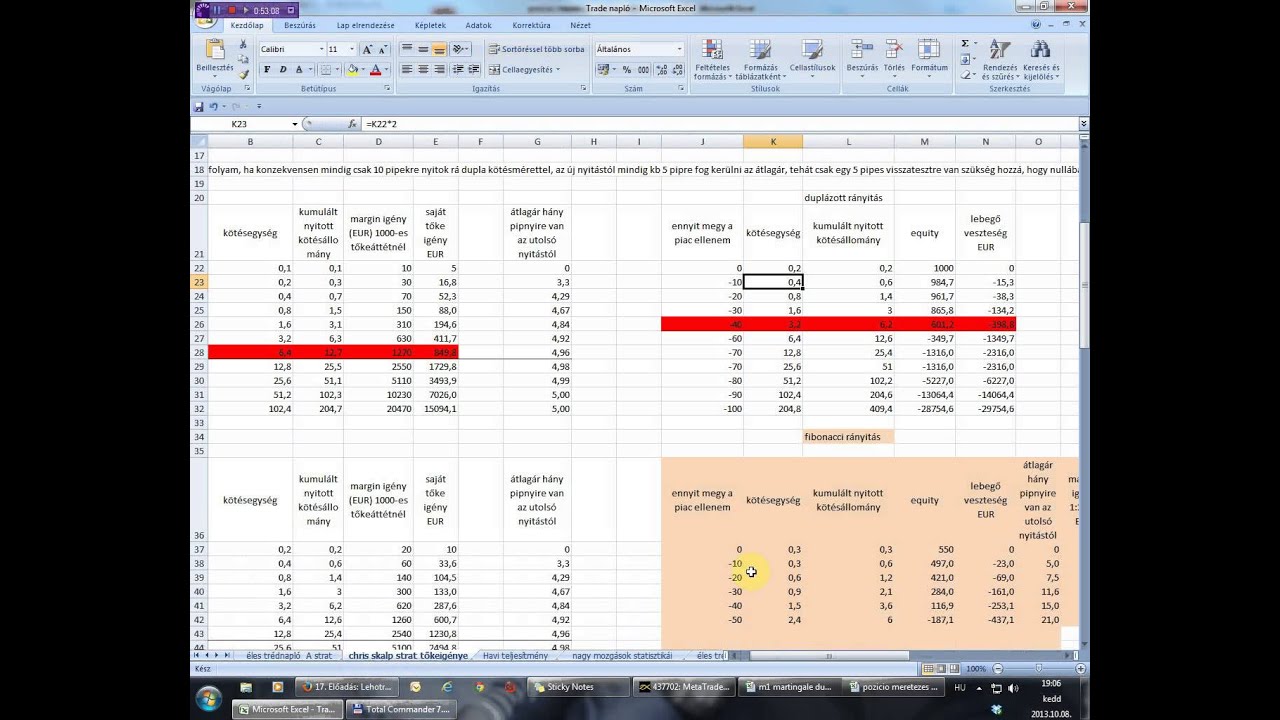
Task: Open the Általános number format dropdown
Action: (x=679, y=49)
